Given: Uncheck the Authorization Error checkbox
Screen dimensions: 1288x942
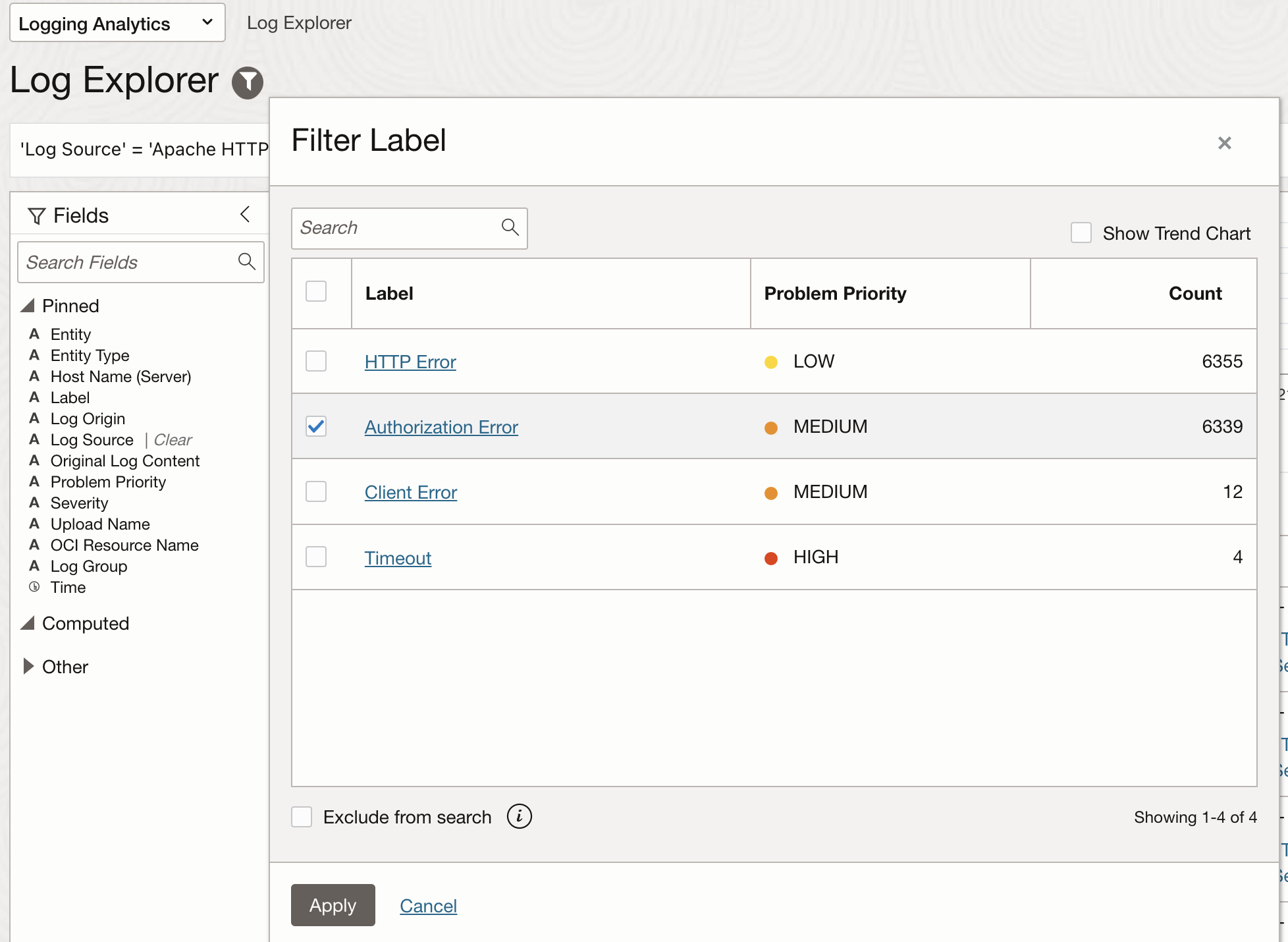Looking at the screenshot, I should (316, 426).
